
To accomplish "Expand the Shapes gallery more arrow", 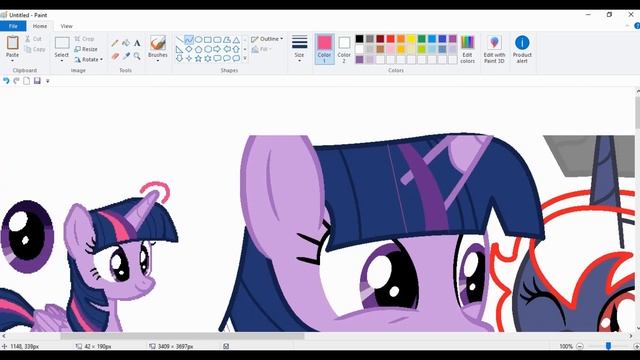I will point(245,58).
